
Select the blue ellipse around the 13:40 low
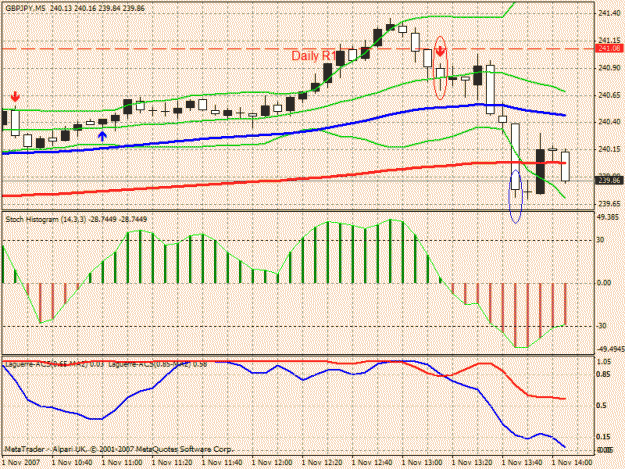click(x=515, y=196)
